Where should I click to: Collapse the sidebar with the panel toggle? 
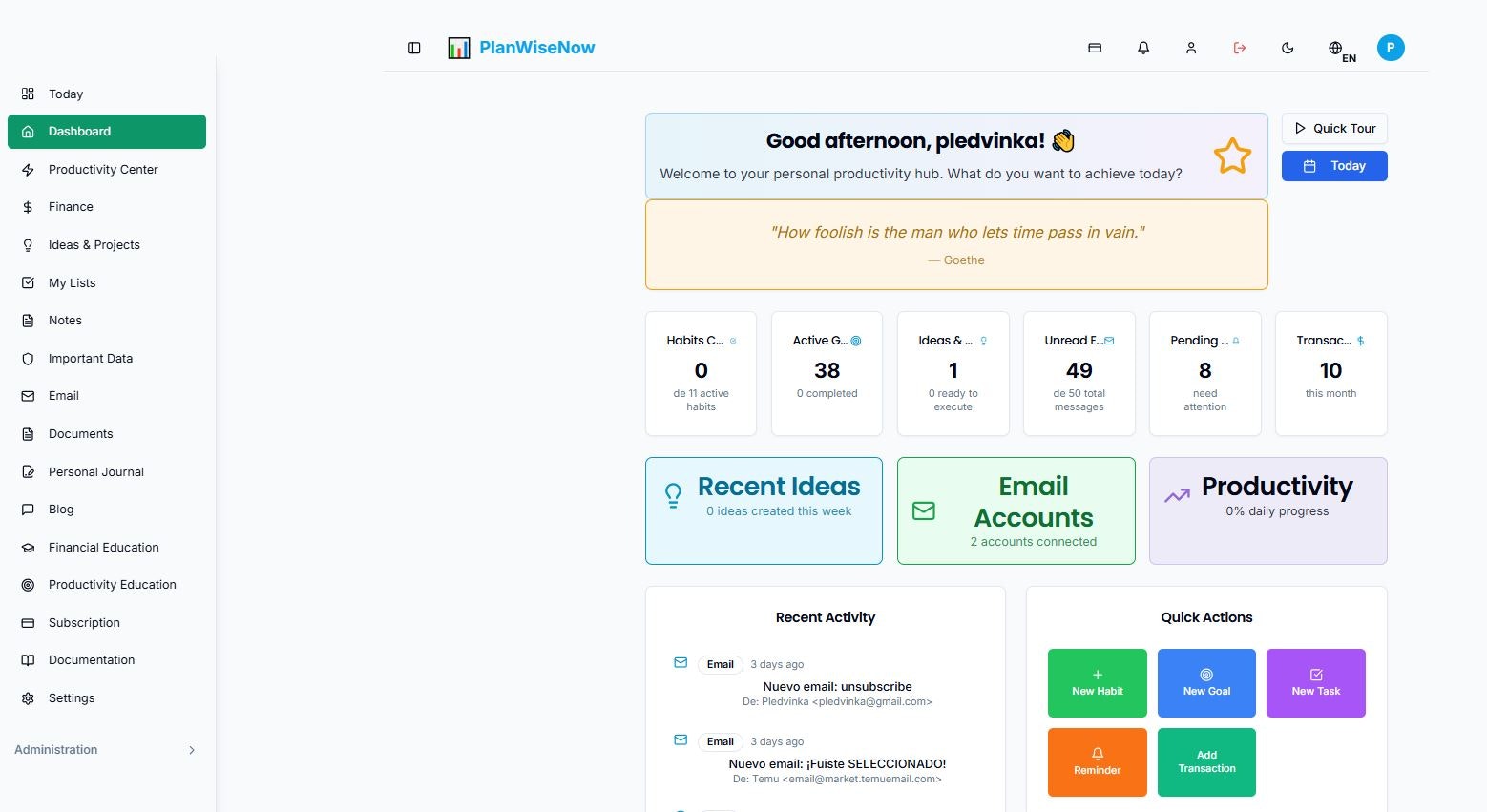coord(413,47)
